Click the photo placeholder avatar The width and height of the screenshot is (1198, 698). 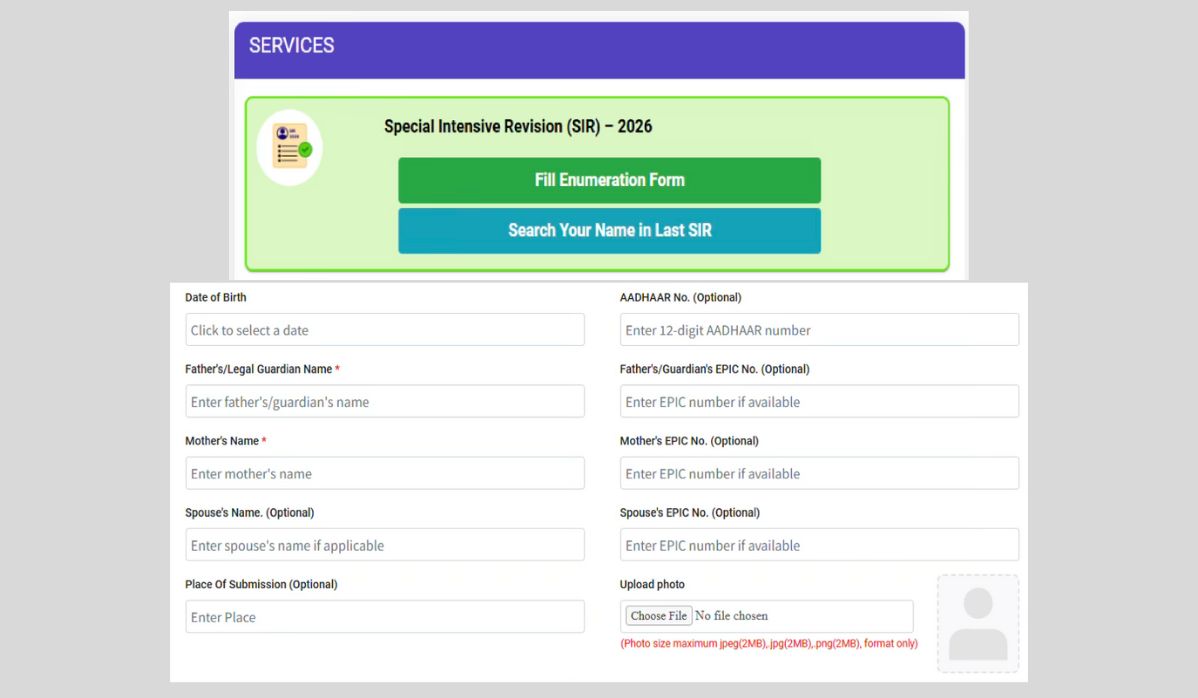[977, 623]
